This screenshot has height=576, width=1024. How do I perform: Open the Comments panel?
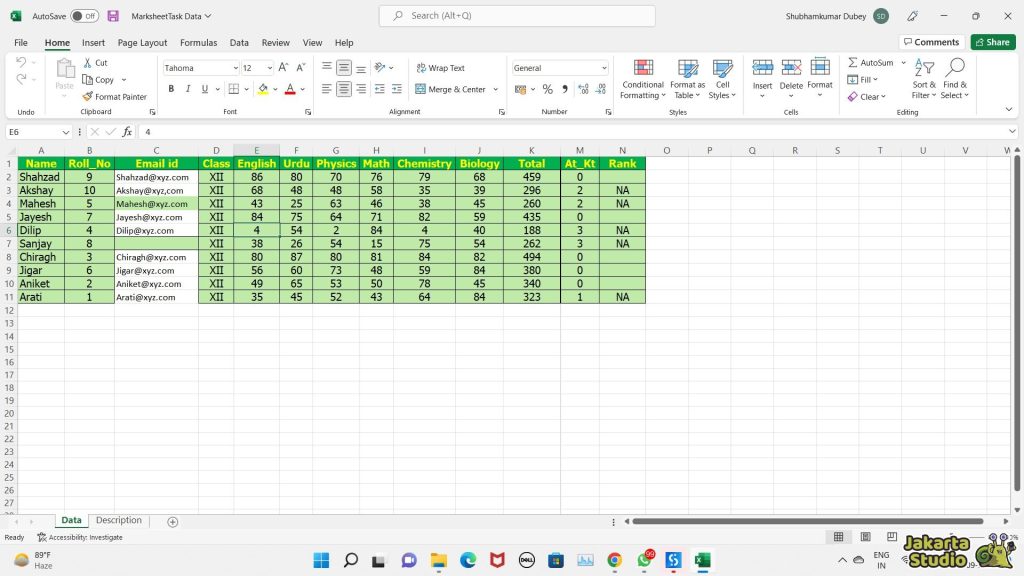pyautogui.click(x=931, y=42)
